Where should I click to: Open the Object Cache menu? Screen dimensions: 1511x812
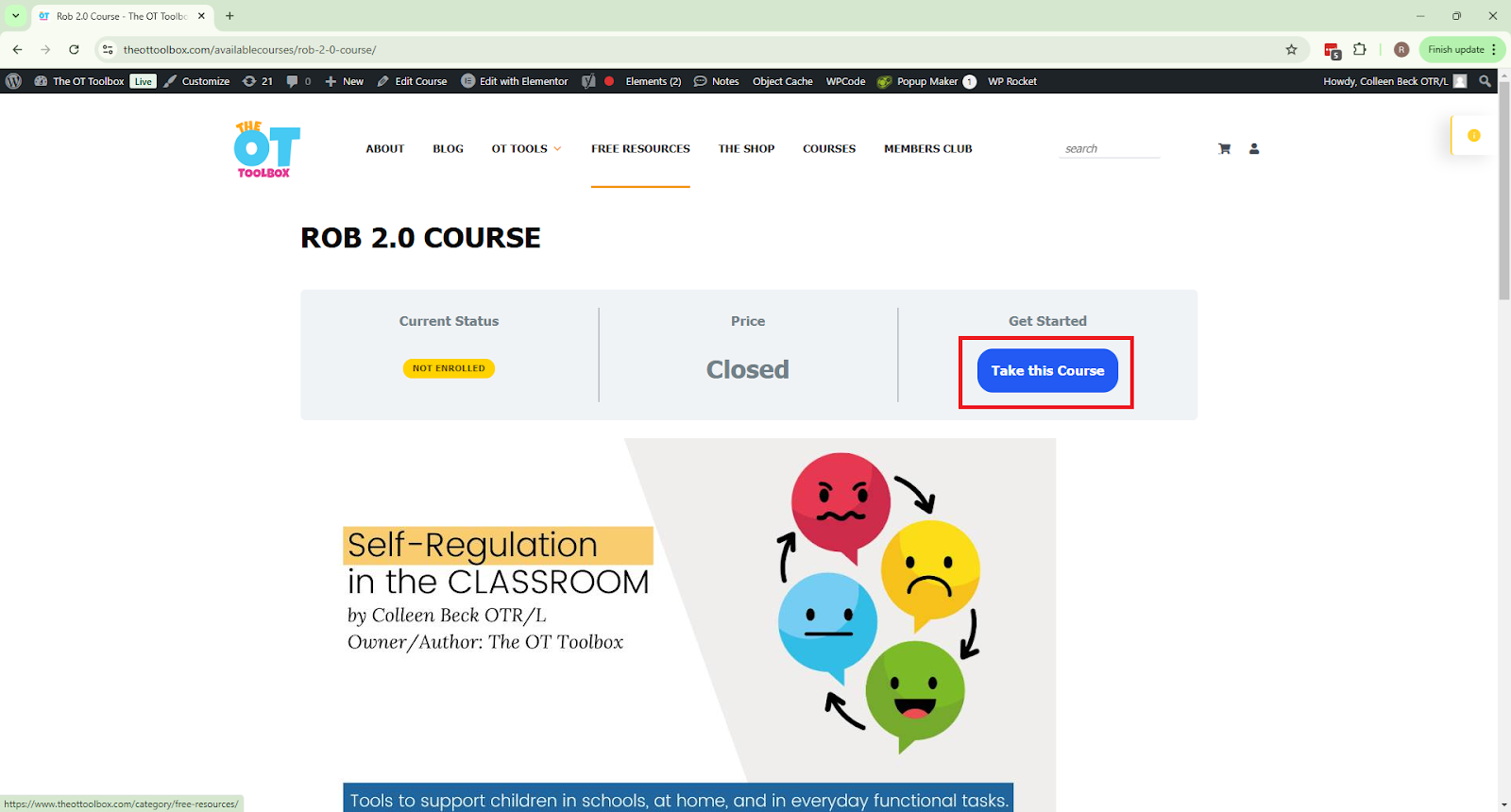click(x=782, y=81)
